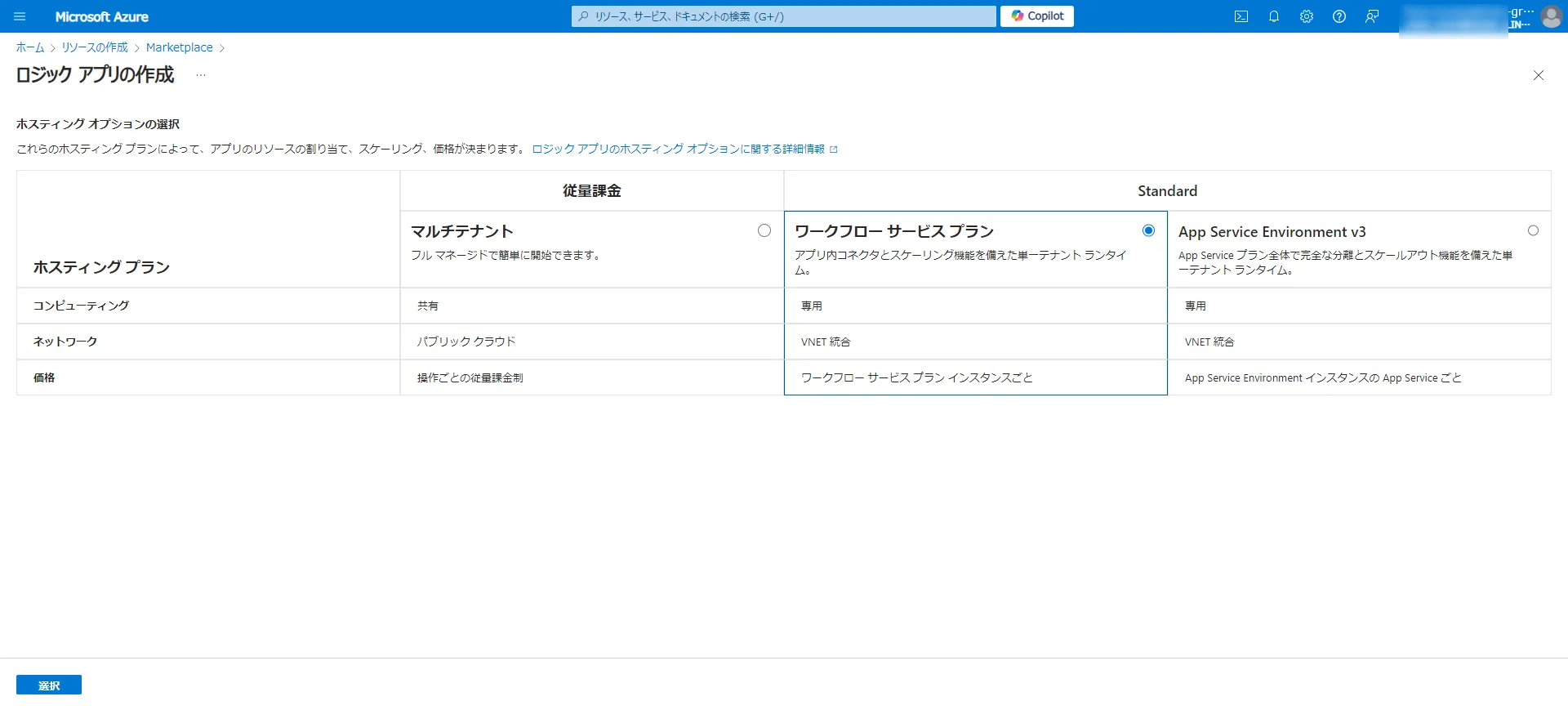Focus the resource search box
The image size is (1568, 710).
(x=784, y=16)
